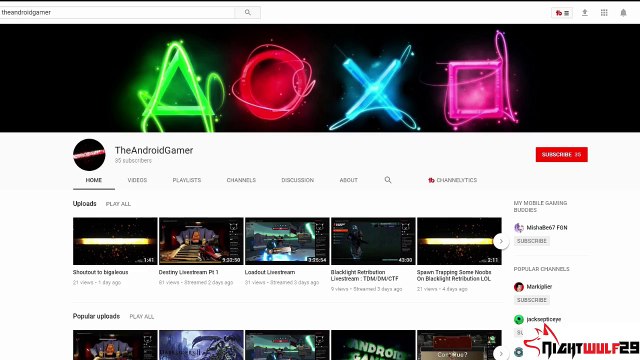Switch to the Home tab

pyautogui.click(x=94, y=180)
